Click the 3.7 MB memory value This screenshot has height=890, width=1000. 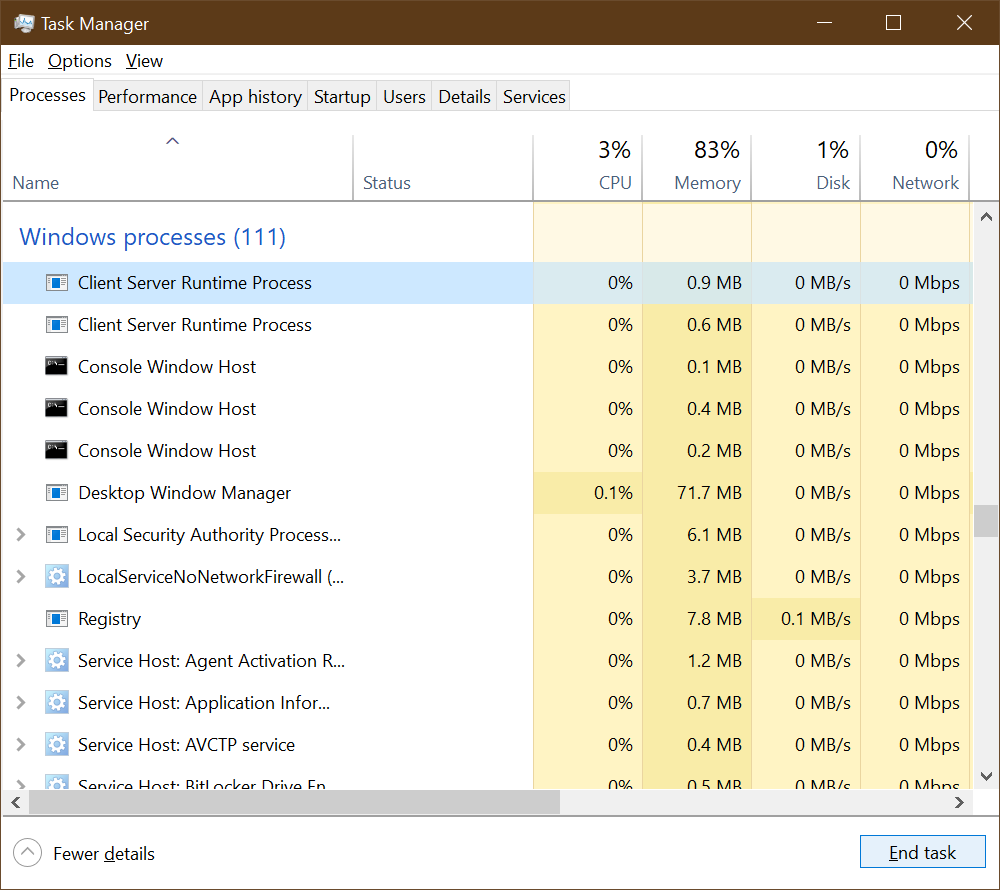714,577
